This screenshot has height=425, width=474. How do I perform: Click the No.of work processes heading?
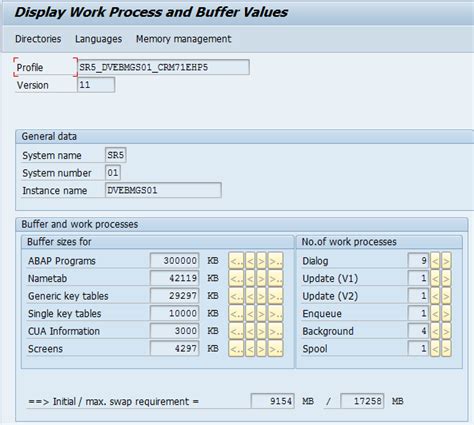pos(379,242)
